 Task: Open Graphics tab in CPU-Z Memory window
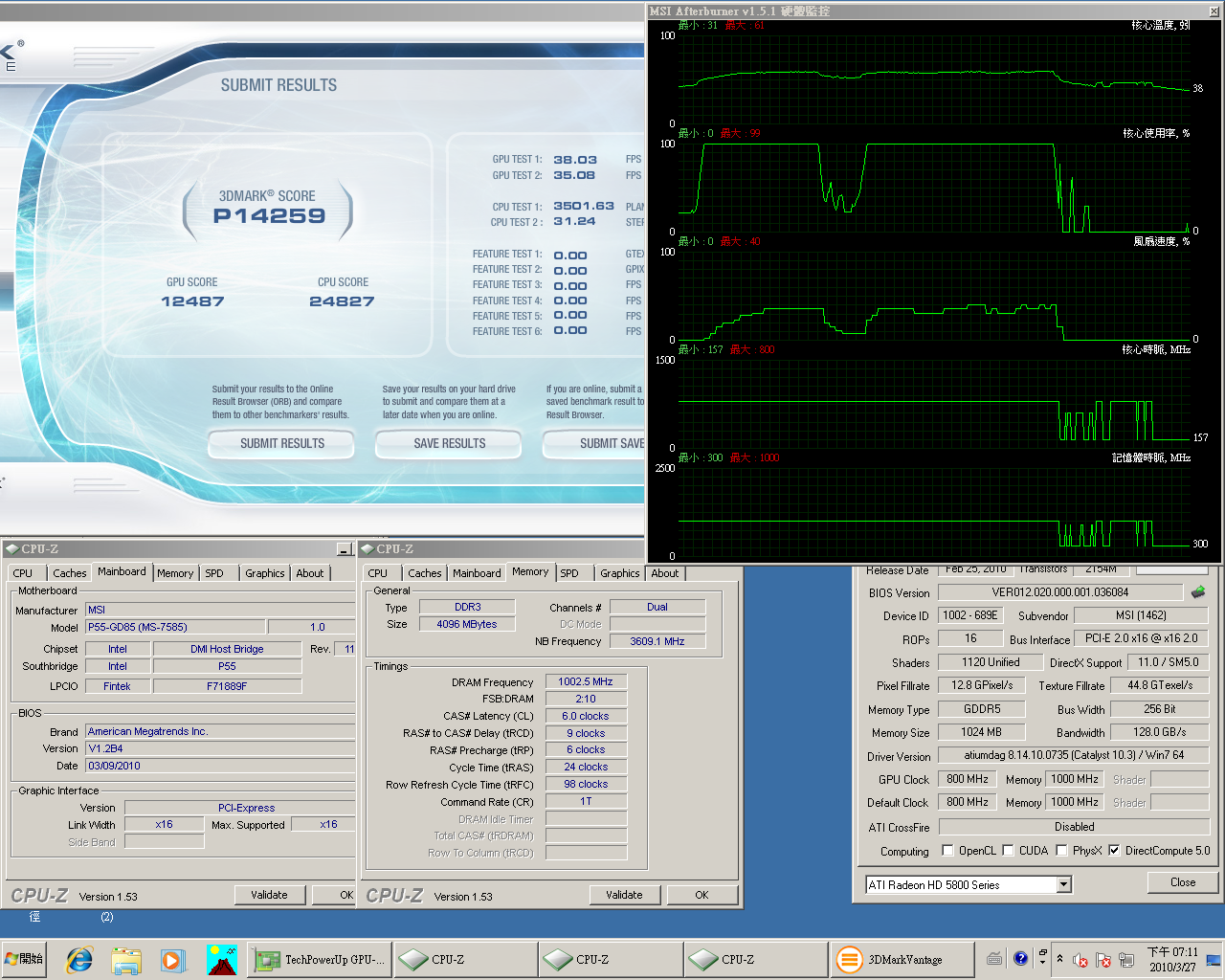pyautogui.click(x=619, y=573)
